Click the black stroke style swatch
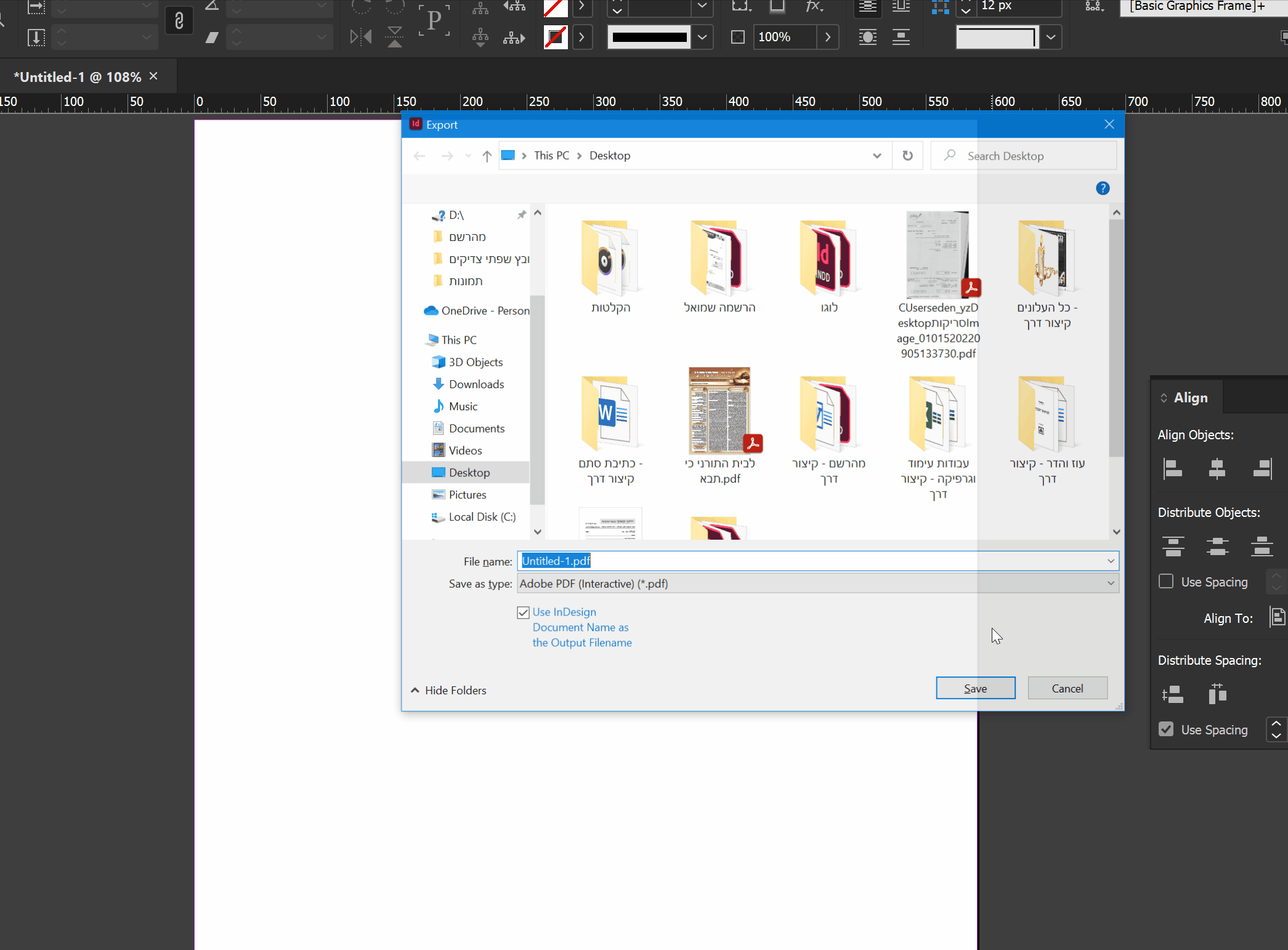1288x950 pixels. pos(649,37)
